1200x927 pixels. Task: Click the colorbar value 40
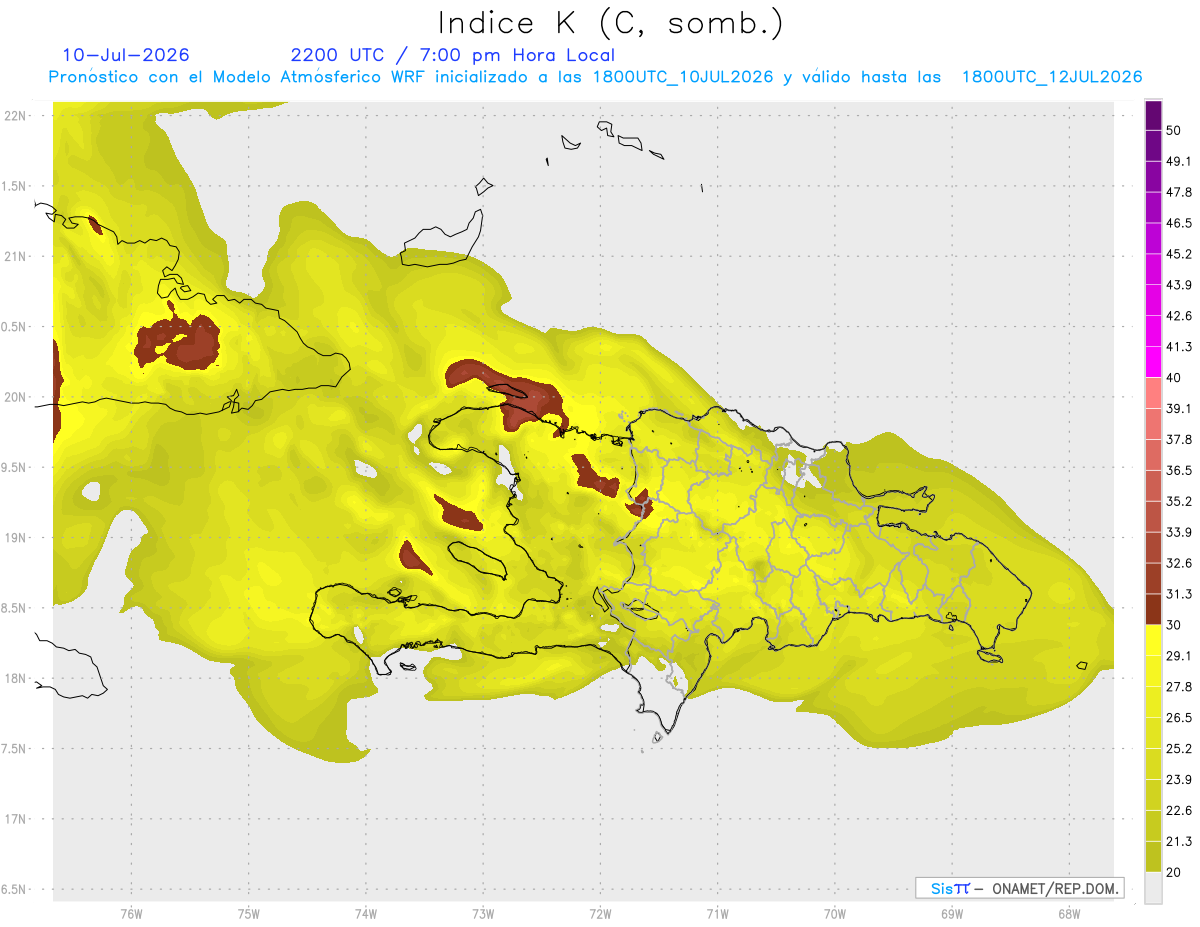click(x=1175, y=378)
